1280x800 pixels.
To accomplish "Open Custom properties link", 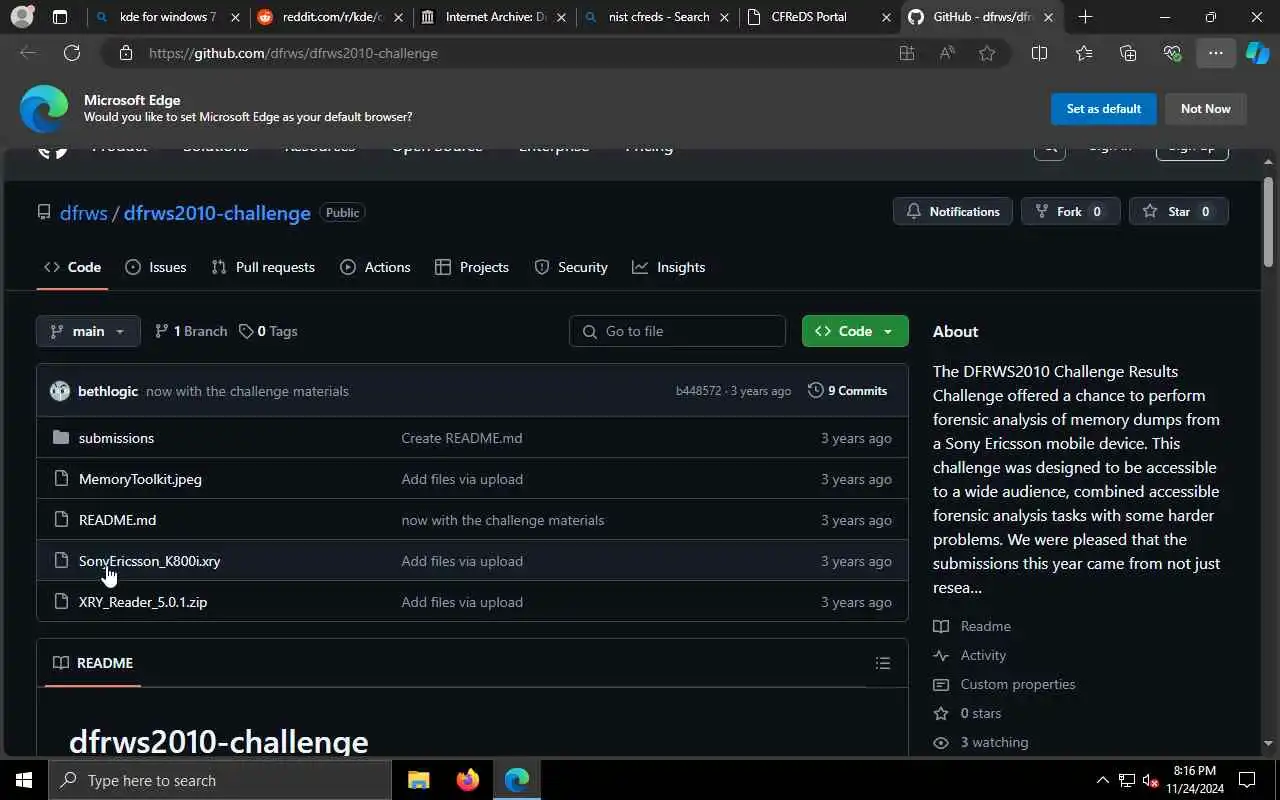I will pyautogui.click(x=1004, y=684).
